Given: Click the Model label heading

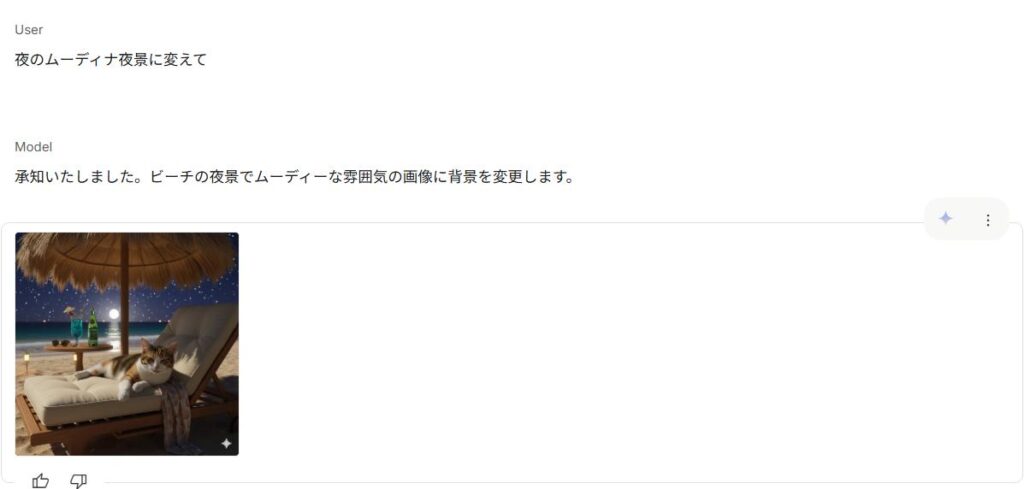Looking at the screenshot, I should 33,147.
